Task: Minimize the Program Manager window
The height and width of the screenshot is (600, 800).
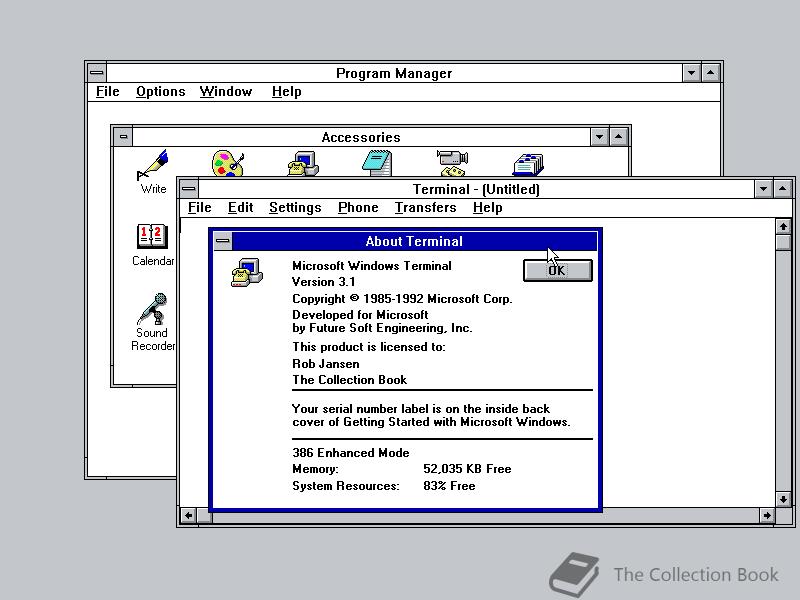Action: [x=691, y=73]
